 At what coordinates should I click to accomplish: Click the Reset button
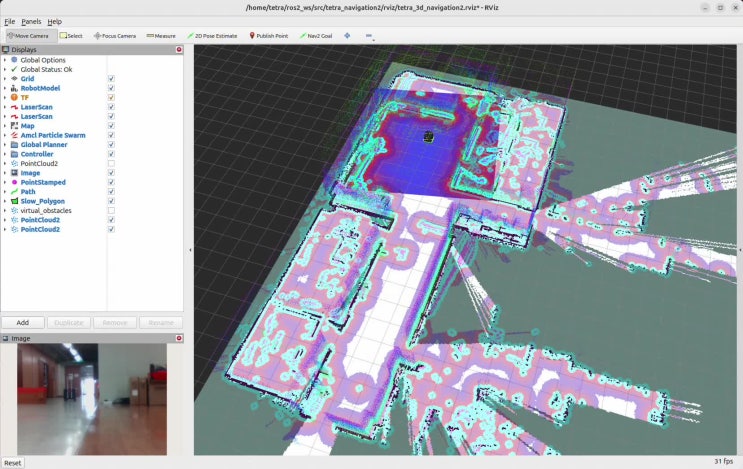12,463
